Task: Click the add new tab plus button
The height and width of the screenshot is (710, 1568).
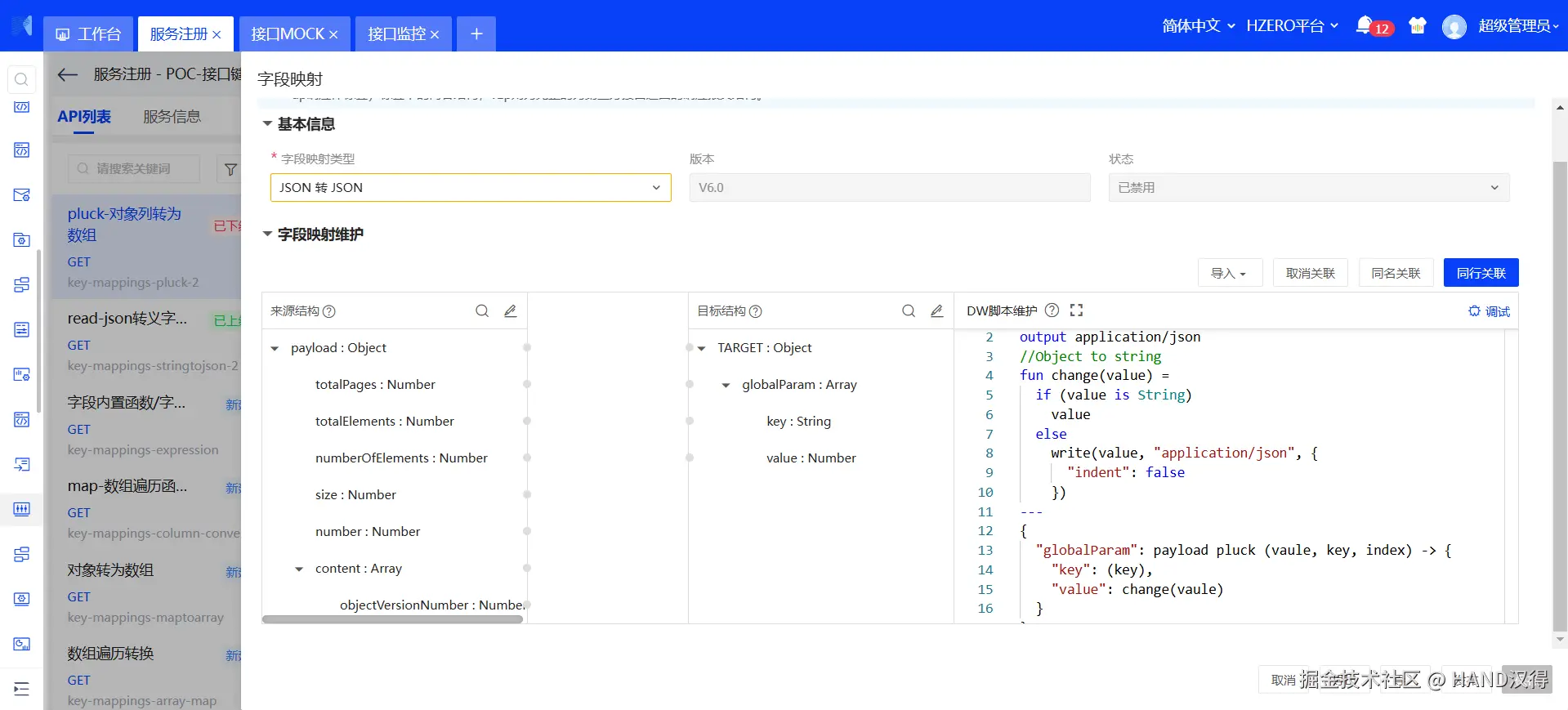Action: pyautogui.click(x=476, y=33)
